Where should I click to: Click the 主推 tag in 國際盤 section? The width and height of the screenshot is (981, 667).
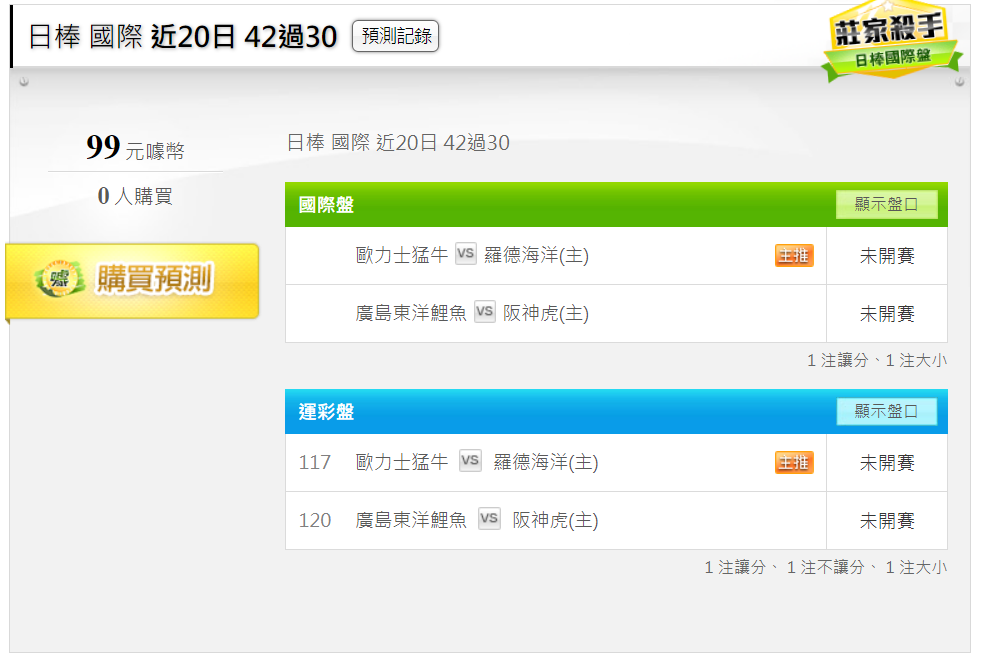point(794,255)
